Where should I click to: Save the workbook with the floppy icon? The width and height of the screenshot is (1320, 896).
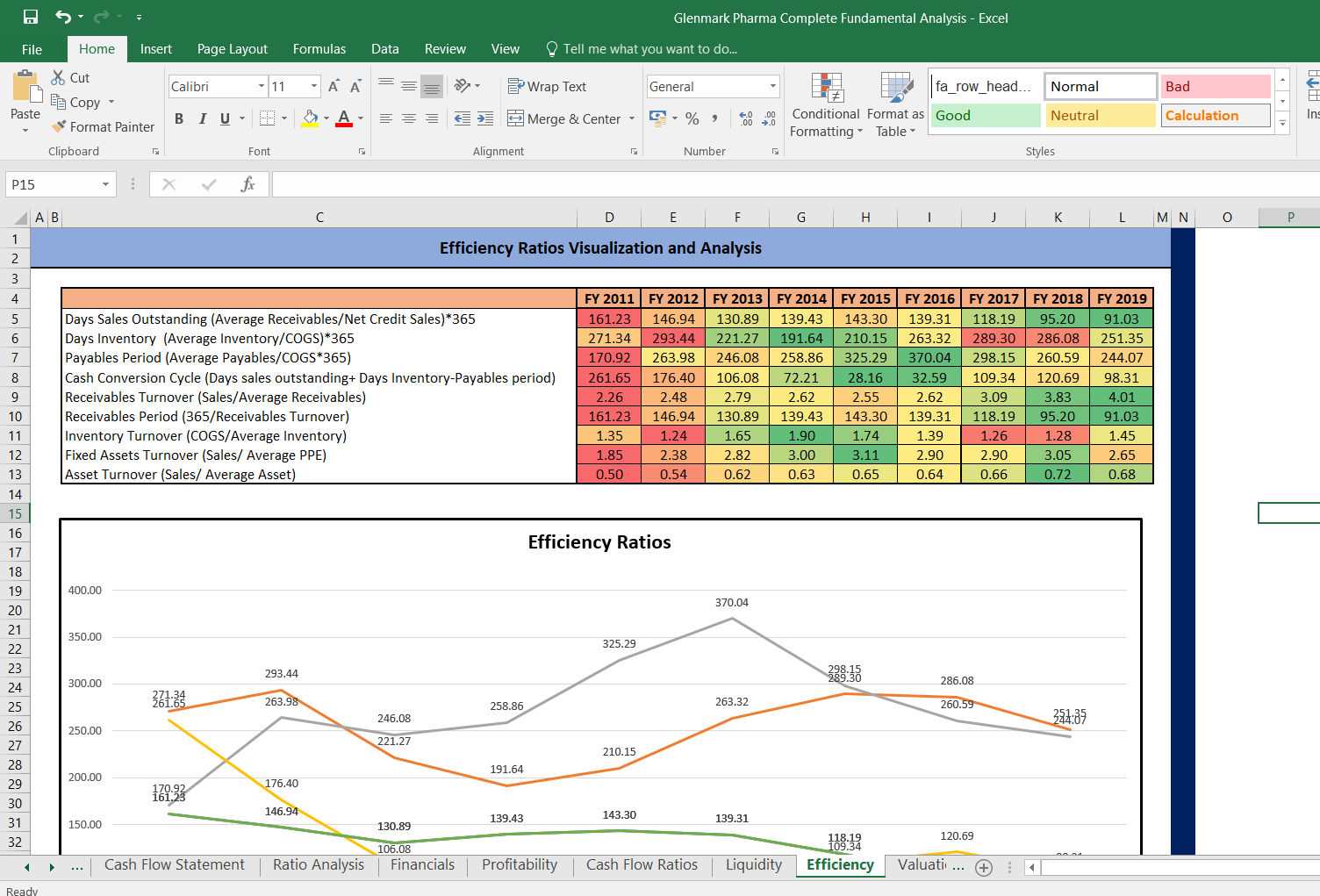tap(31, 17)
